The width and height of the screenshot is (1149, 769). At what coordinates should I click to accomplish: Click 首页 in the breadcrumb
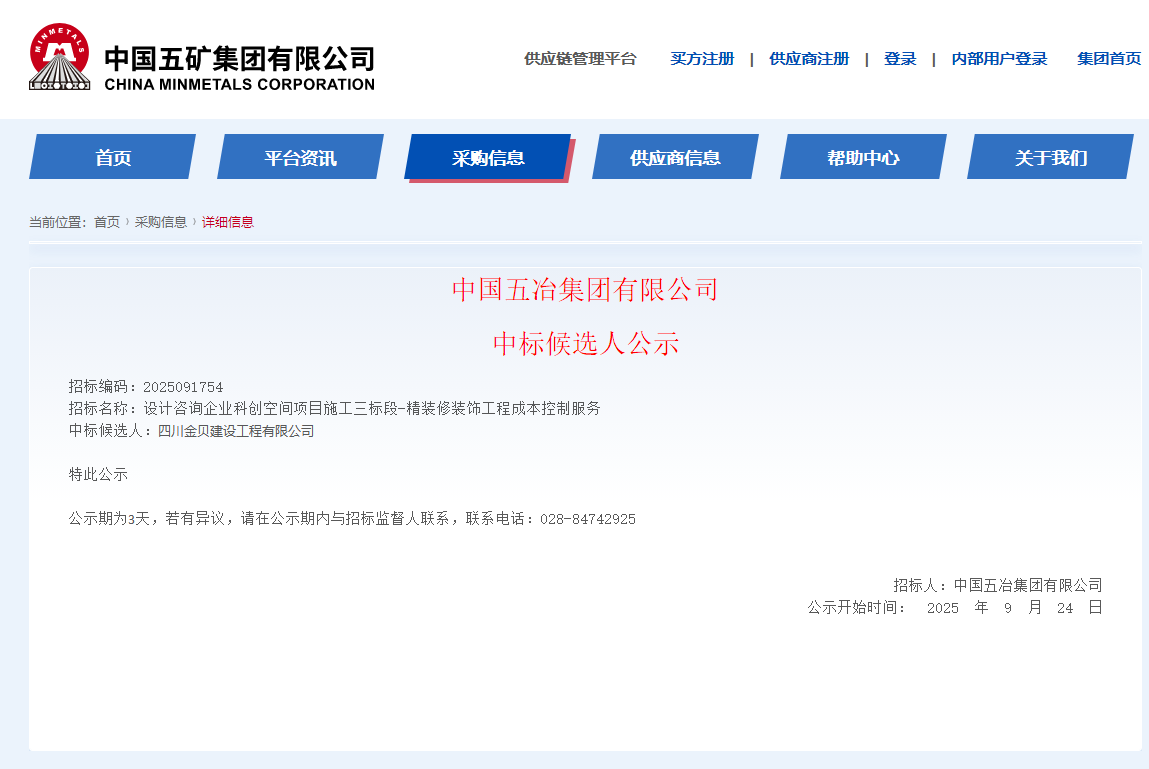pyautogui.click(x=107, y=222)
